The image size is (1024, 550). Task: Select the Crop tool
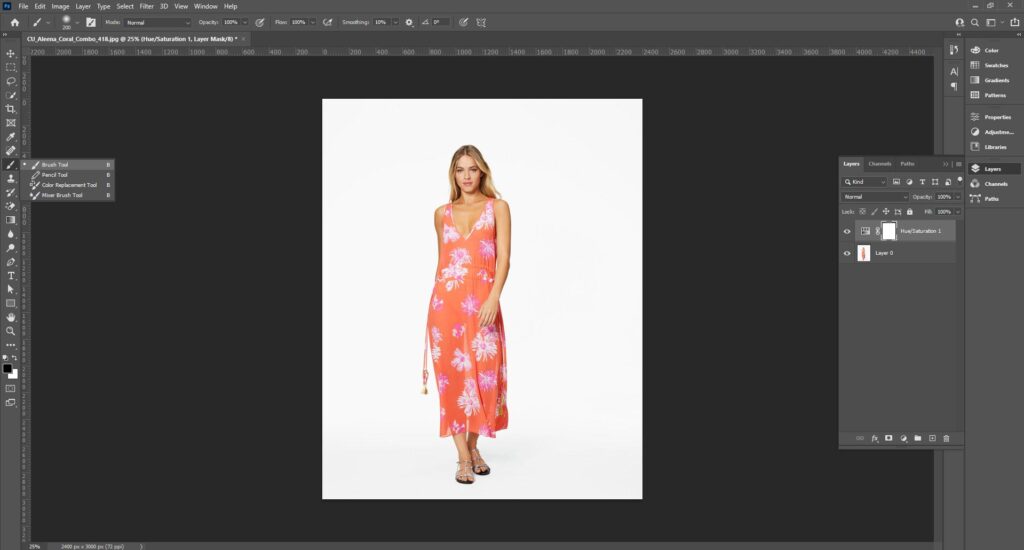coord(10,108)
